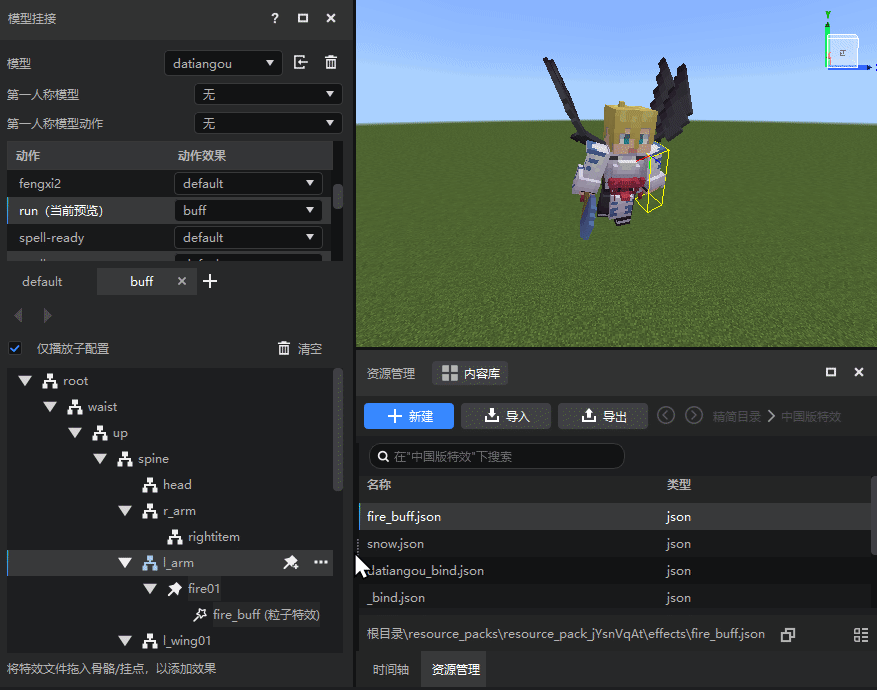Collapse the up tree node
This screenshot has height=690, width=877.
tap(75, 433)
